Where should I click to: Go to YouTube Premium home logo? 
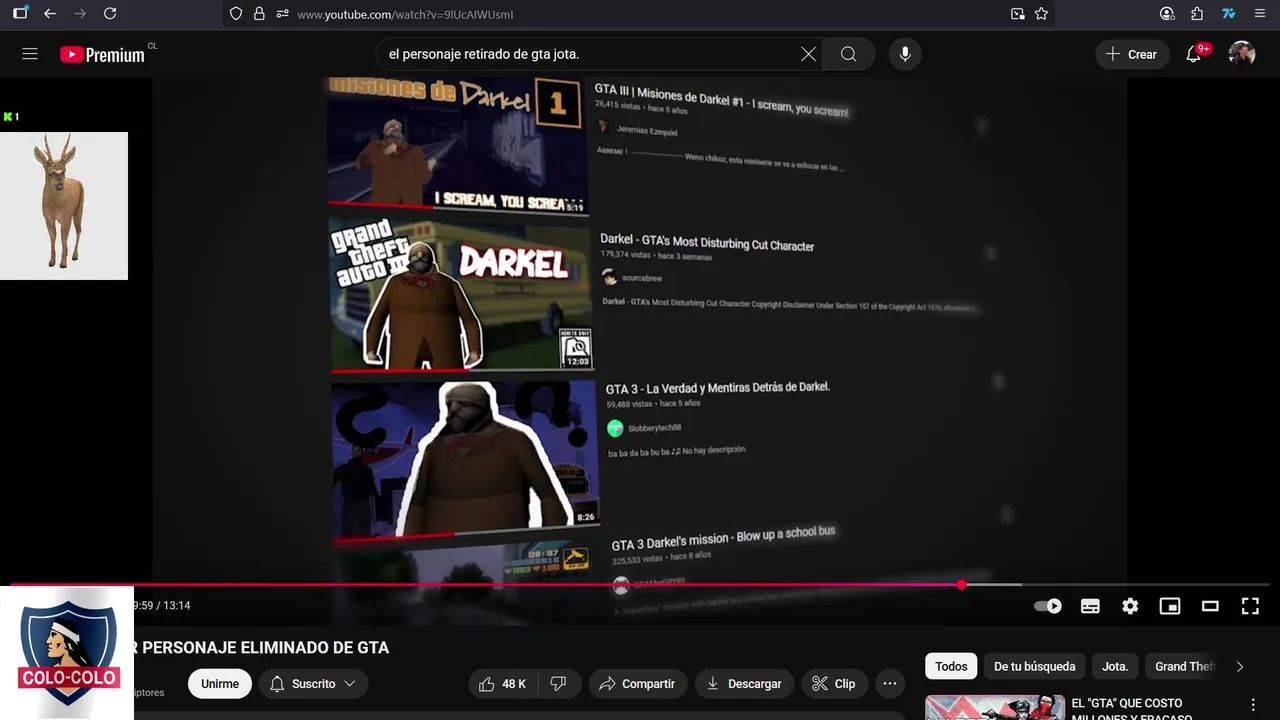(x=103, y=55)
